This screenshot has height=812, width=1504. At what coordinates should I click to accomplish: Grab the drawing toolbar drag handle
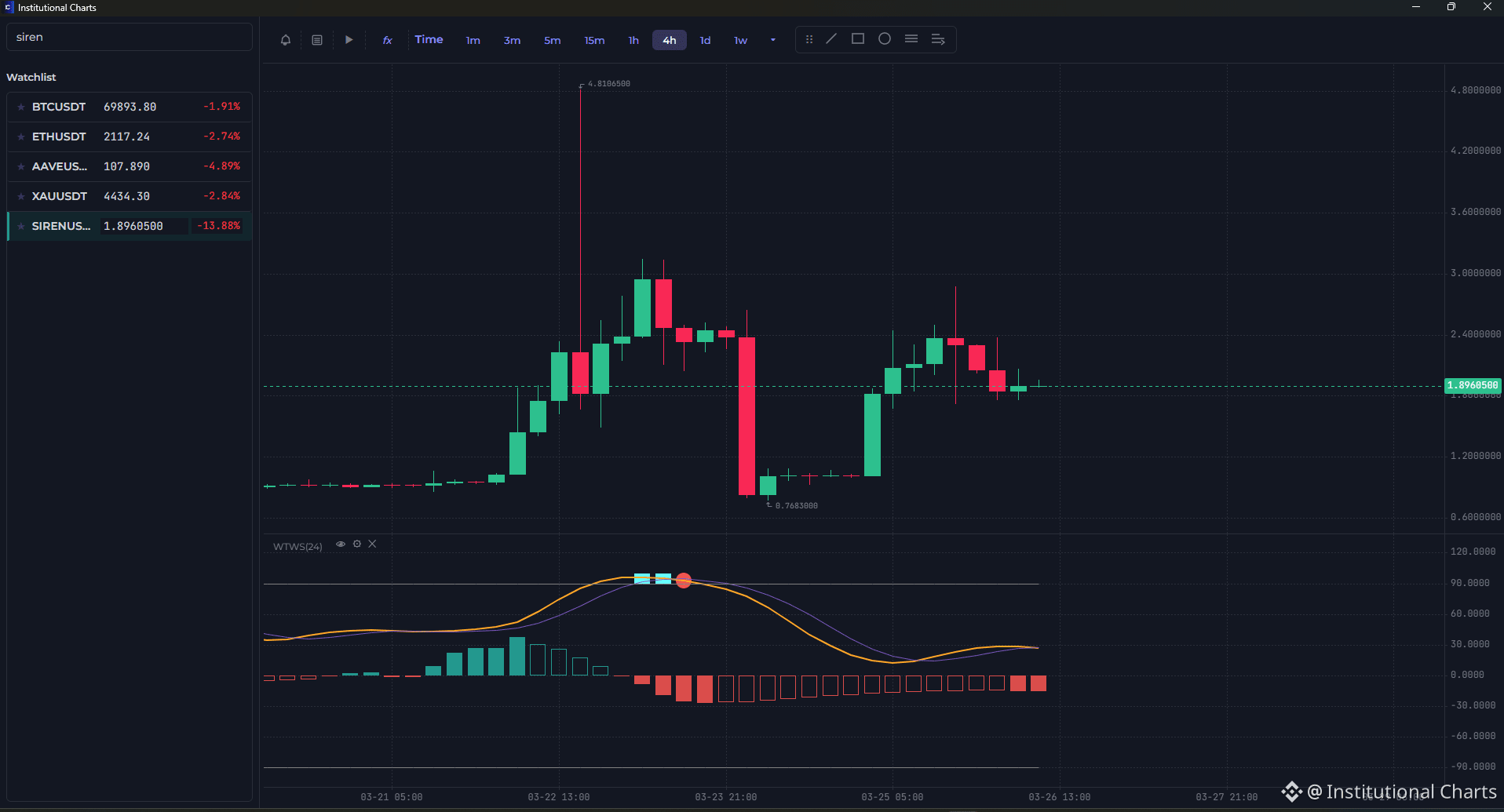[809, 39]
